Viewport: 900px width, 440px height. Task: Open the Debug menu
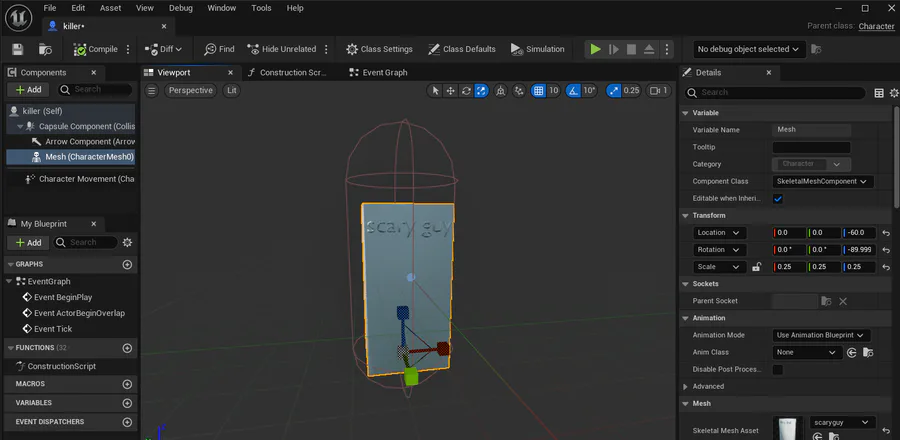coord(181,8)
